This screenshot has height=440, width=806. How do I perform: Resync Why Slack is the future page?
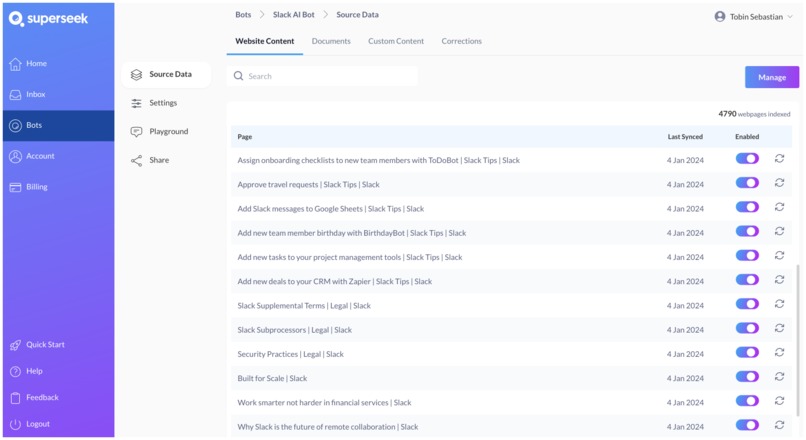pos(779,425)
